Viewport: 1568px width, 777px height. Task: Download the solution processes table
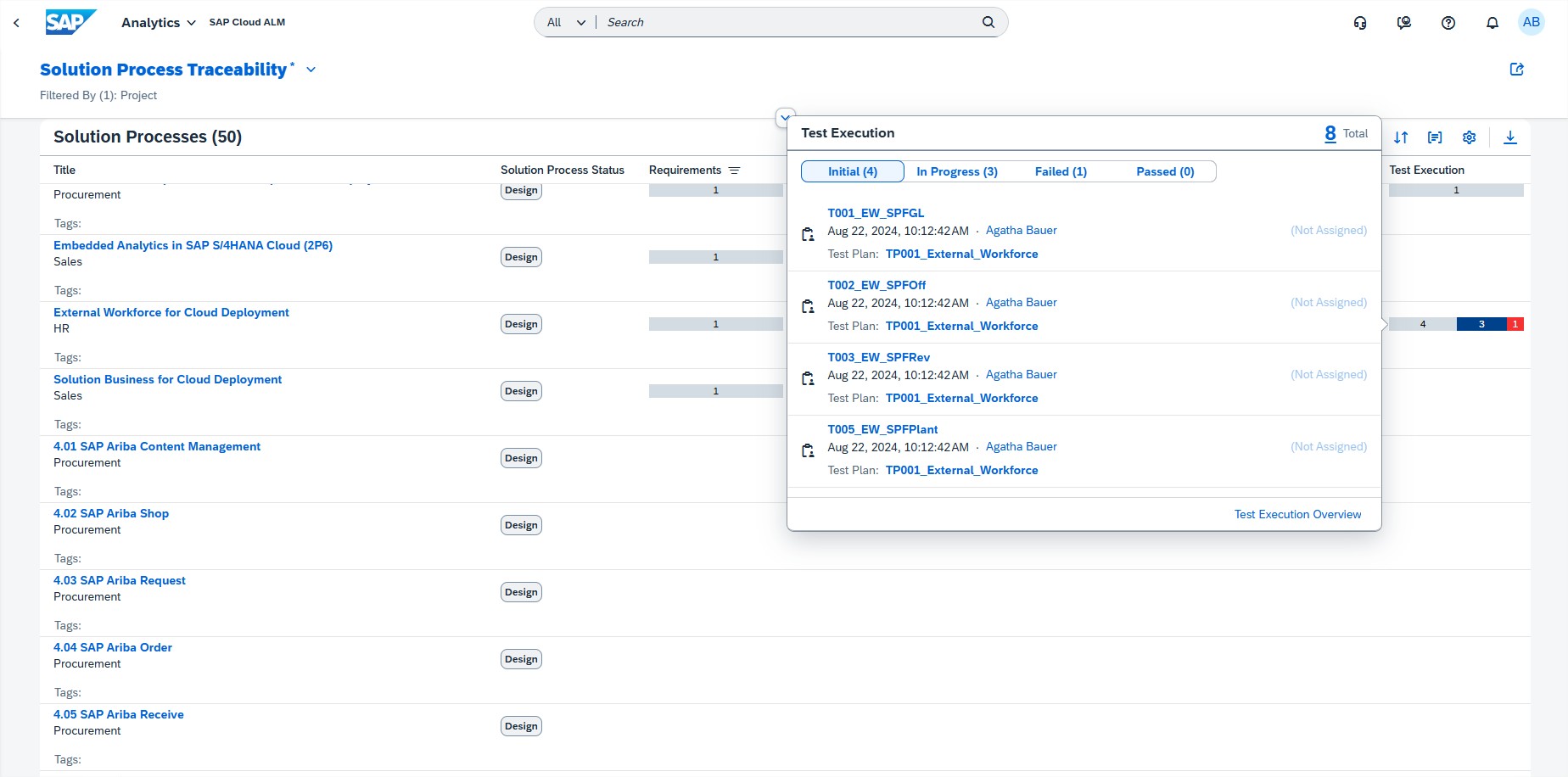(x=1510, y=137)
